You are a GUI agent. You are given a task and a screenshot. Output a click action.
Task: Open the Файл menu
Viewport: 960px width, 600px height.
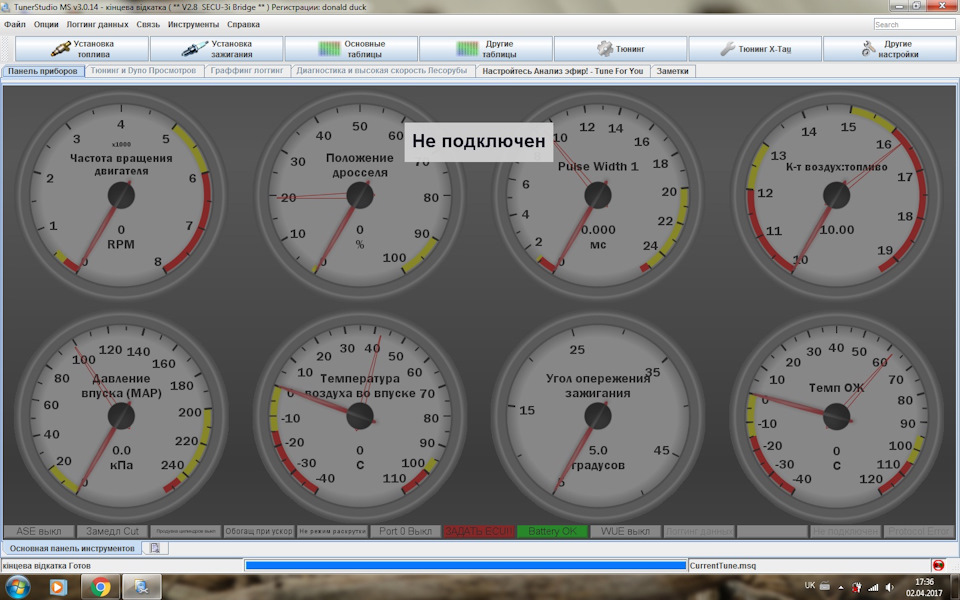tap(15, 24)
